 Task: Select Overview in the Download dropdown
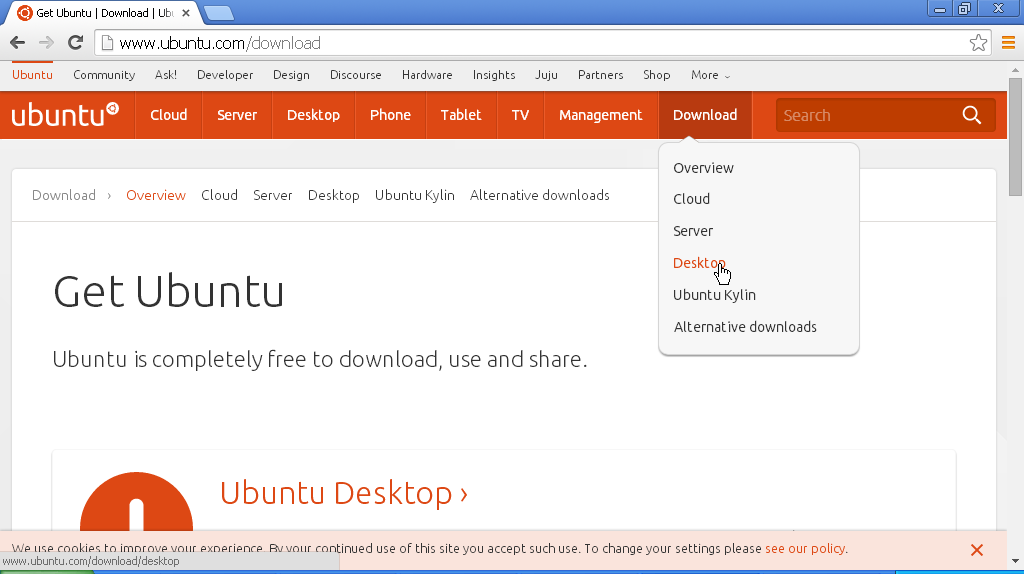click(x=703, y=168)
